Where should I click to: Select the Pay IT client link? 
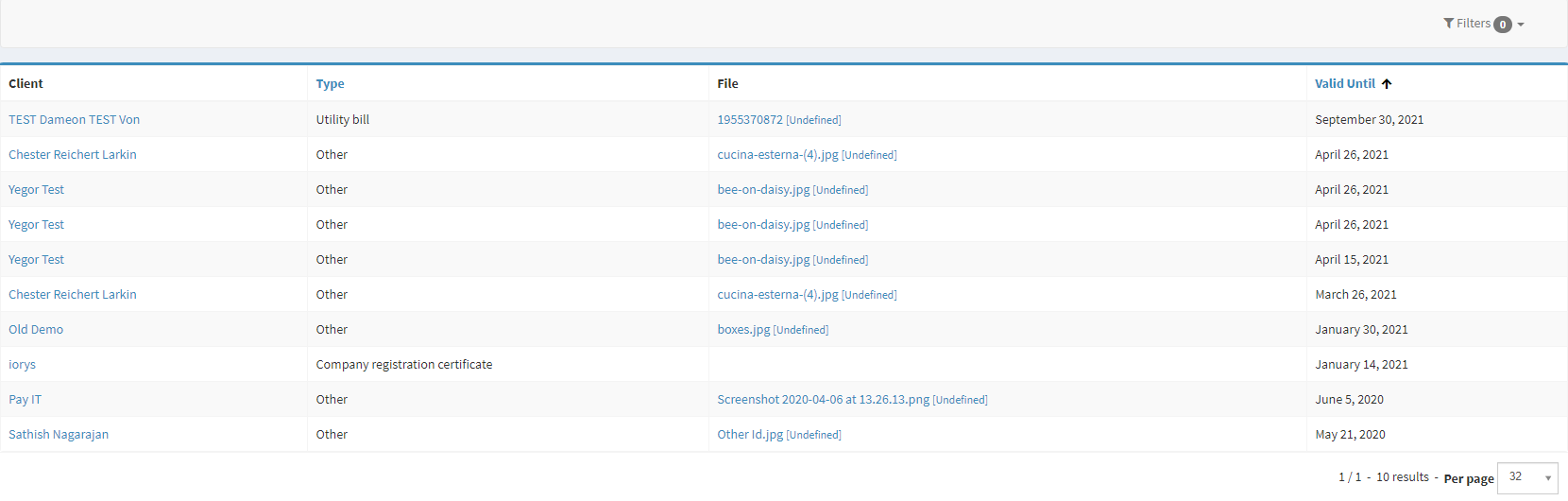pyautogui.click(x=25, y=400)
